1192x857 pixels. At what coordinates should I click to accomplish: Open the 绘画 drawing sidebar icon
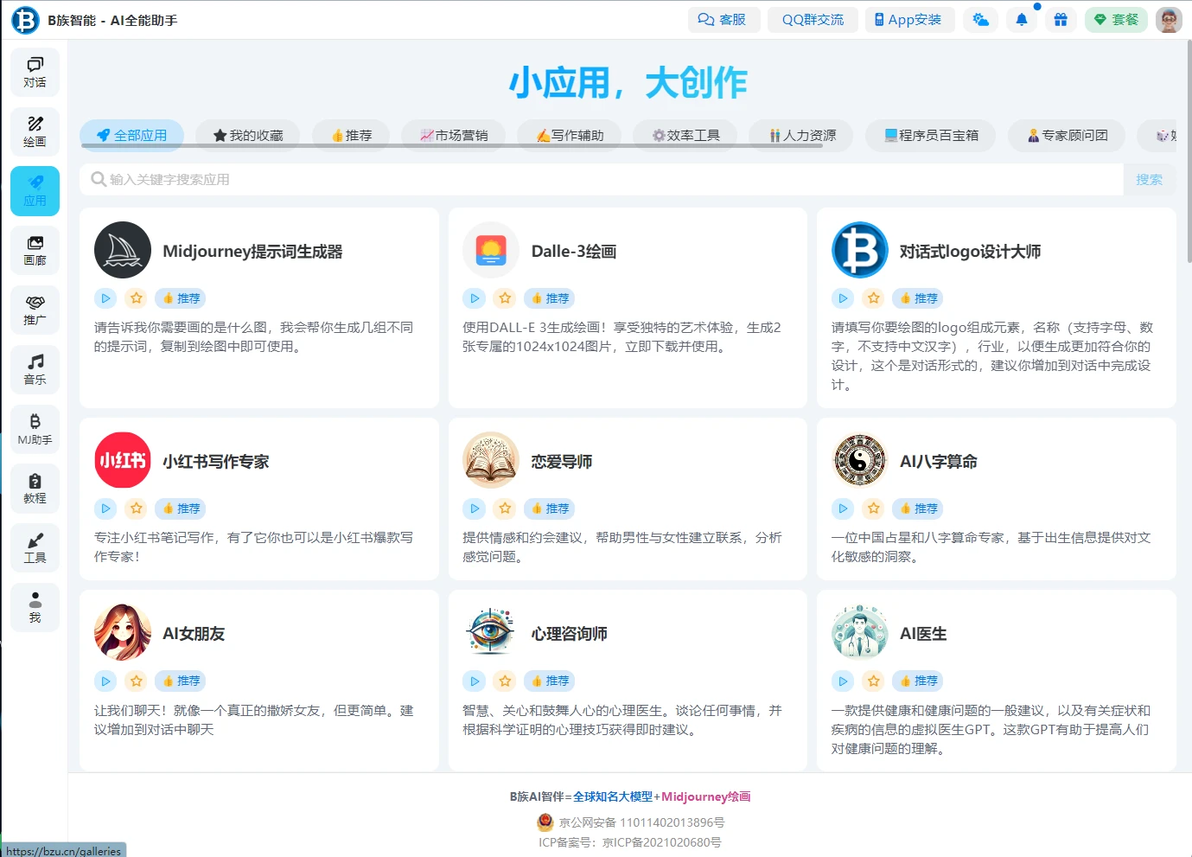coord(35,132)
